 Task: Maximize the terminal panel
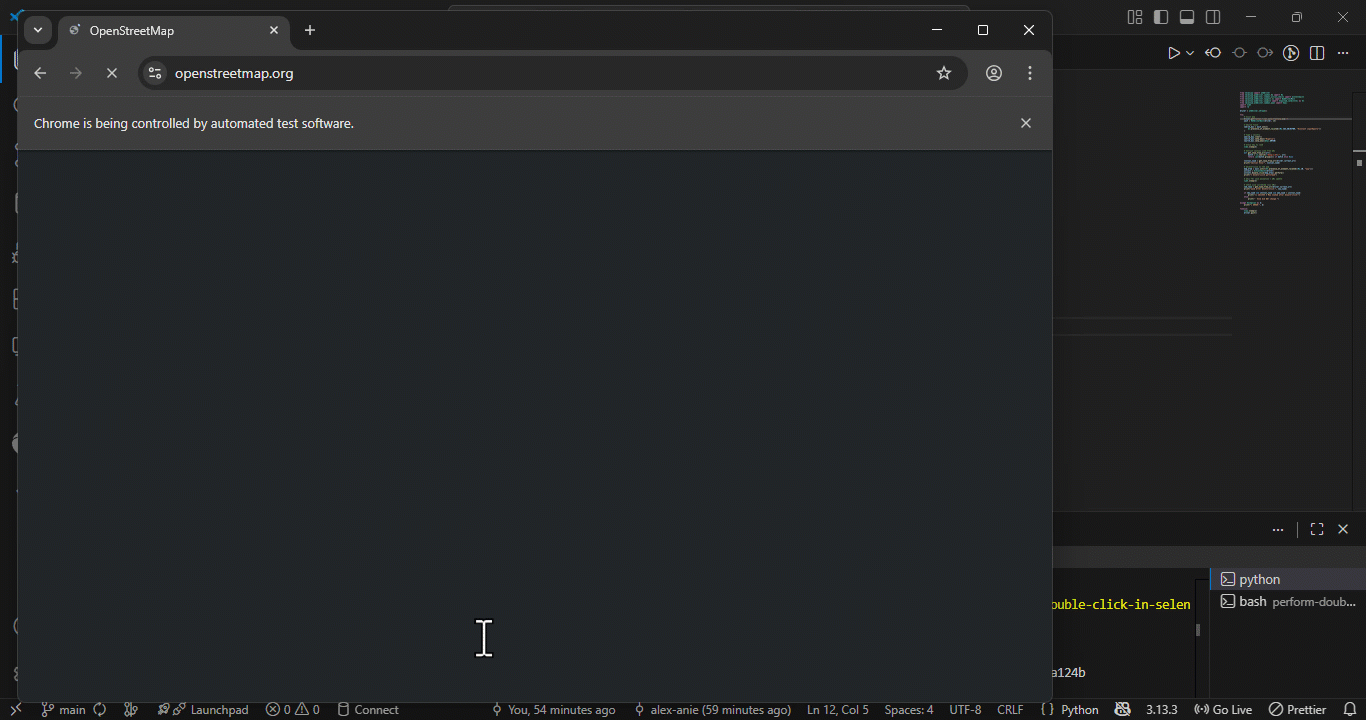click(x=1316, y=529)
